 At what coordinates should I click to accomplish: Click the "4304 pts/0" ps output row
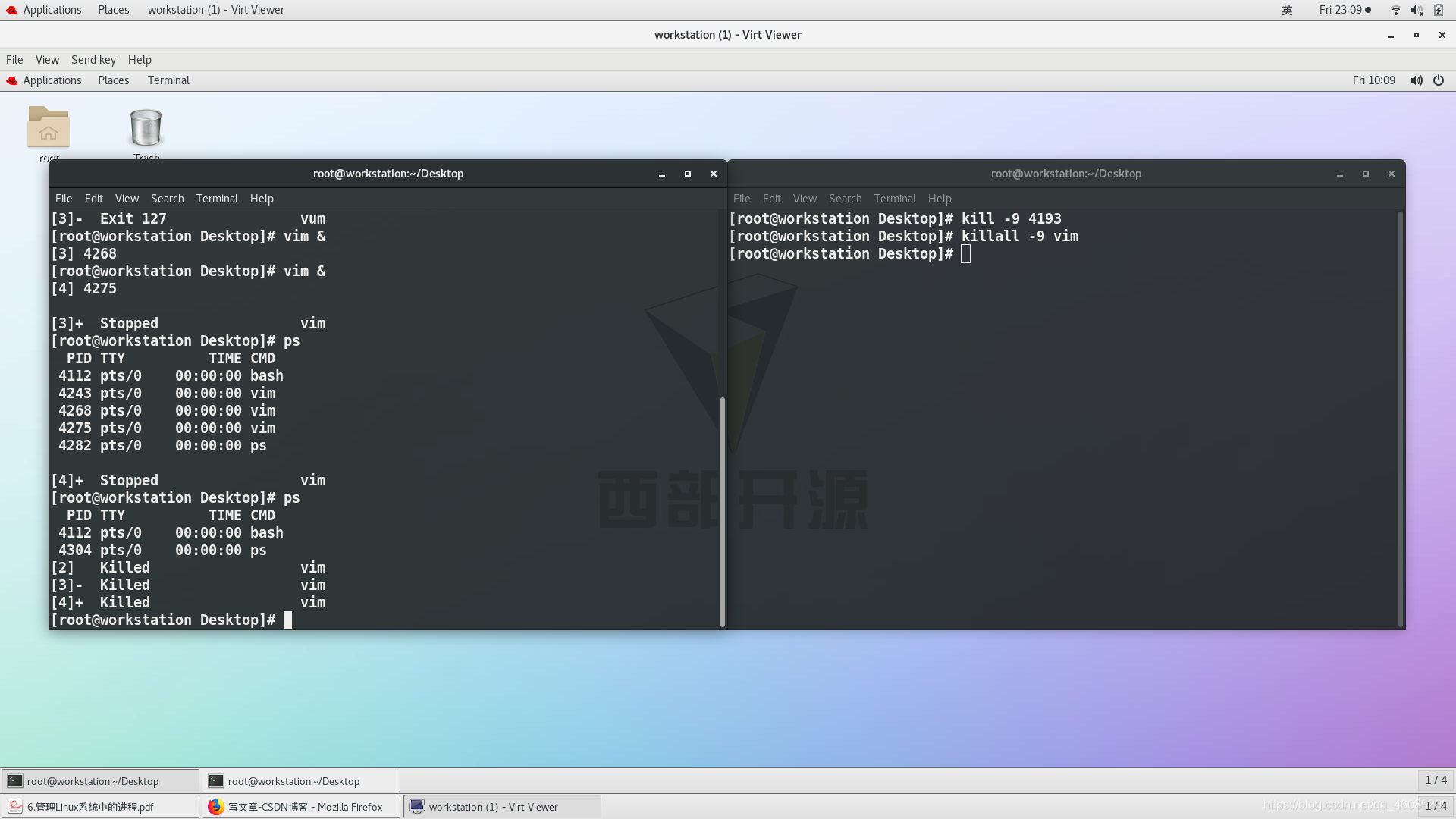point(162,551)
